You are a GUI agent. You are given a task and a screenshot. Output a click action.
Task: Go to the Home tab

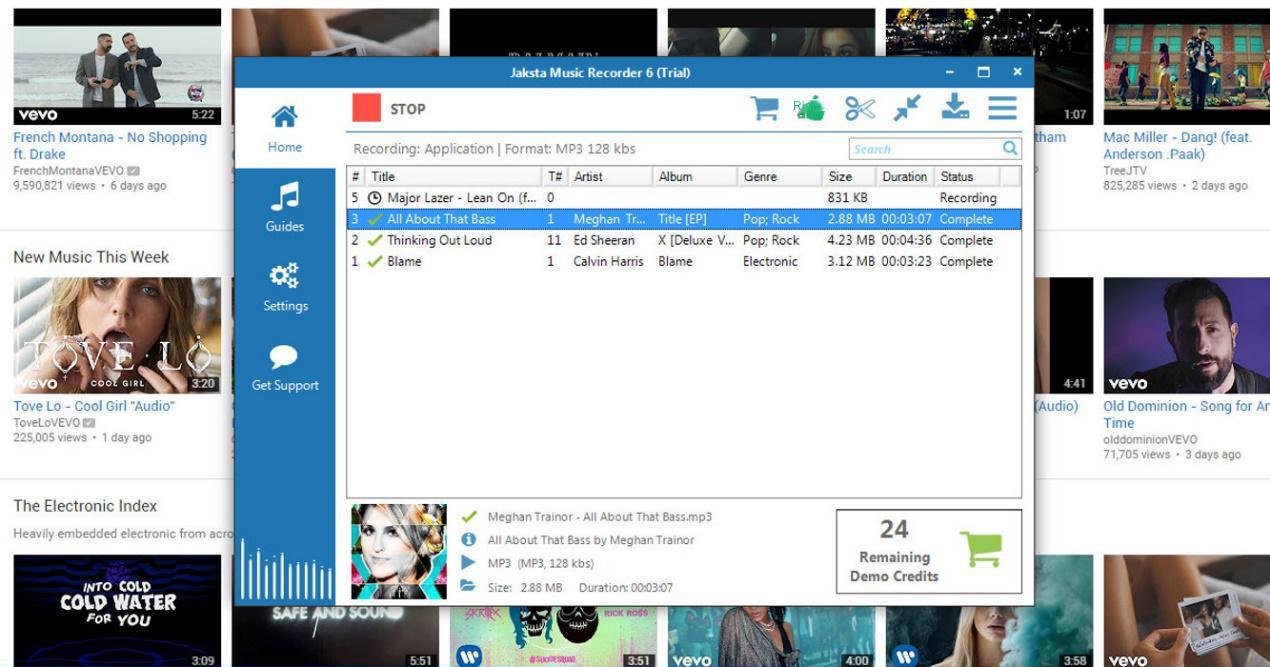click(x=285, y=129)
